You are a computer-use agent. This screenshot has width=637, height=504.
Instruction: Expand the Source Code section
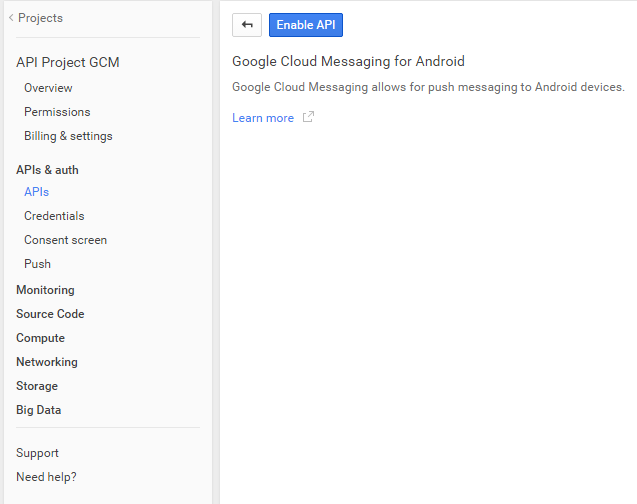pyautogui.click(x=50, y=314)
